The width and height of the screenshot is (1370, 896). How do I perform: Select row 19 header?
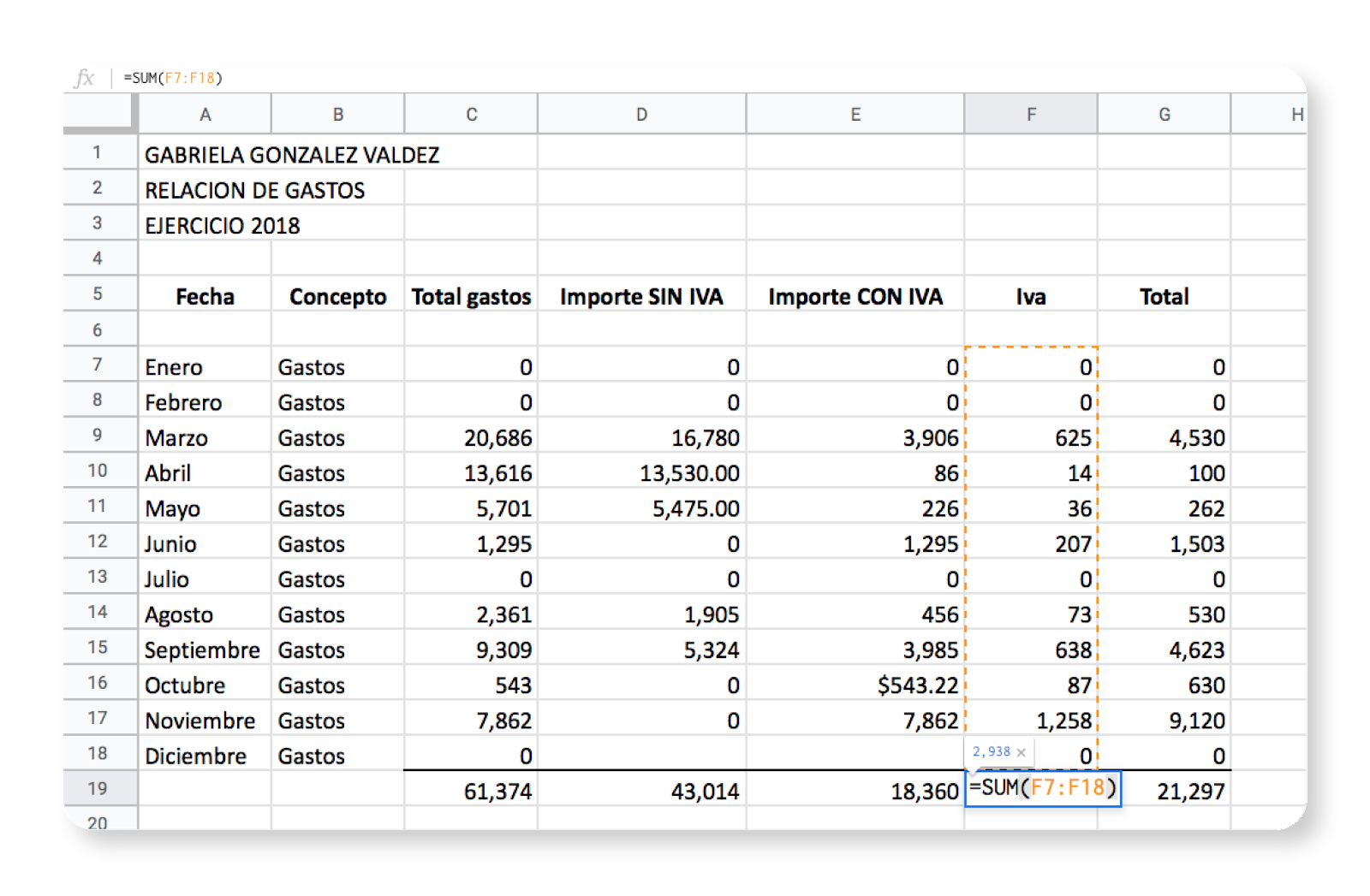tap(100, 788)
